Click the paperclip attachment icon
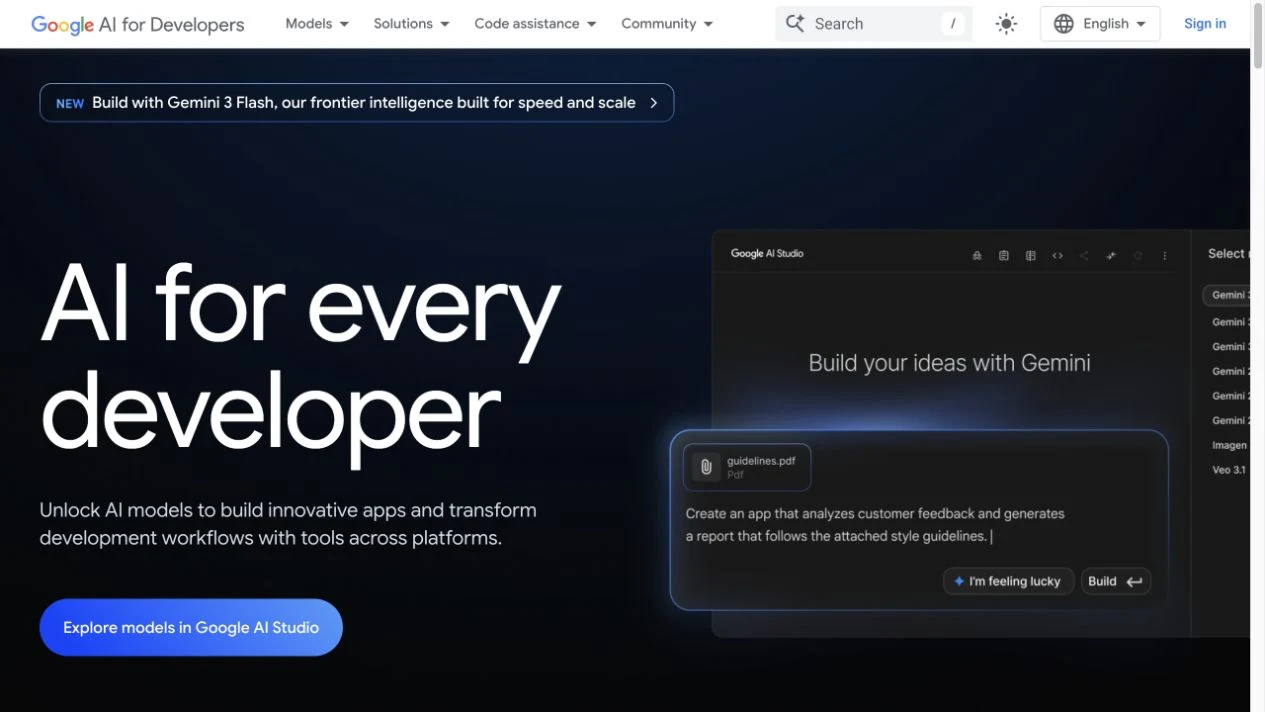The width and height of the screenshot is (1265, 712). click(x=706, y=467)
